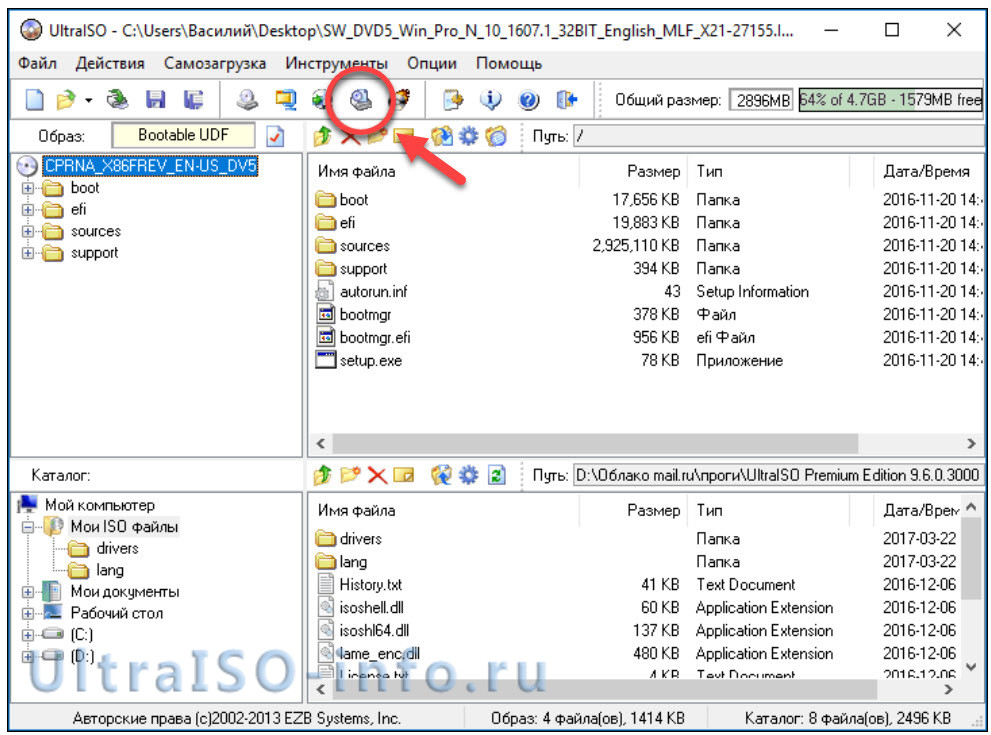Click the document with gear toolbar icon

(x=453, y=100)
